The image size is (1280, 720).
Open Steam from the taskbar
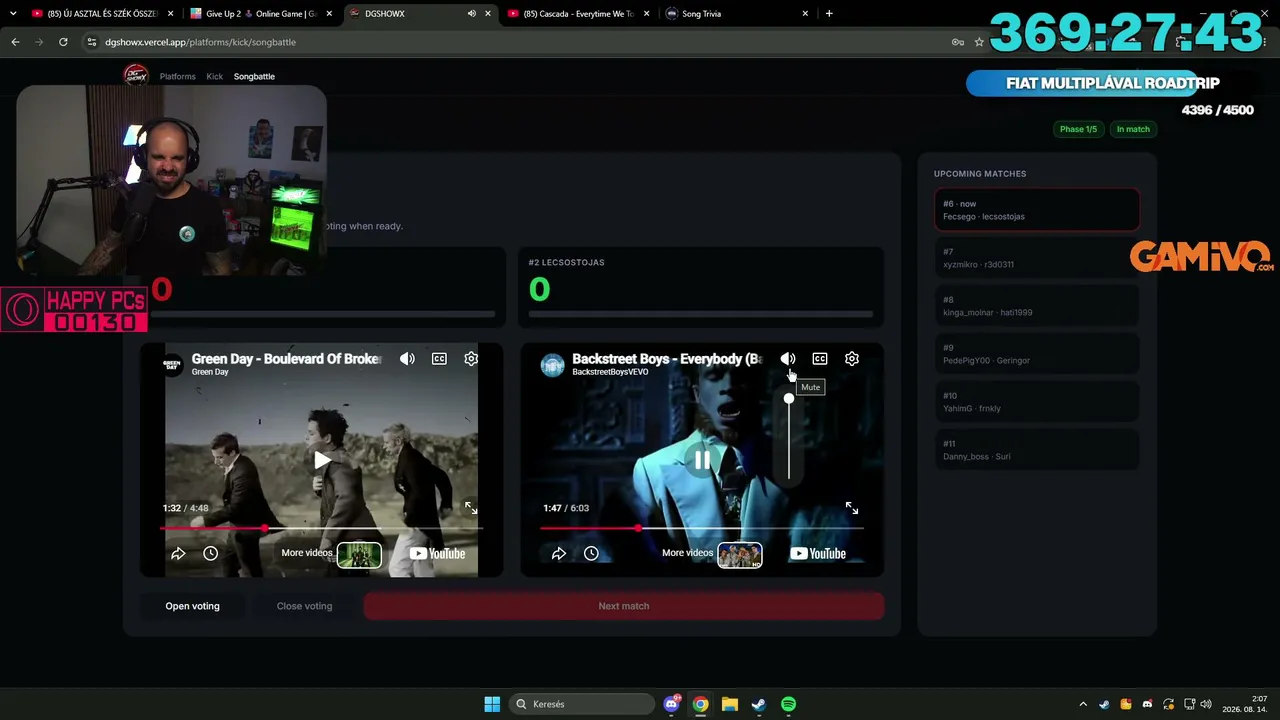point(759,704)
